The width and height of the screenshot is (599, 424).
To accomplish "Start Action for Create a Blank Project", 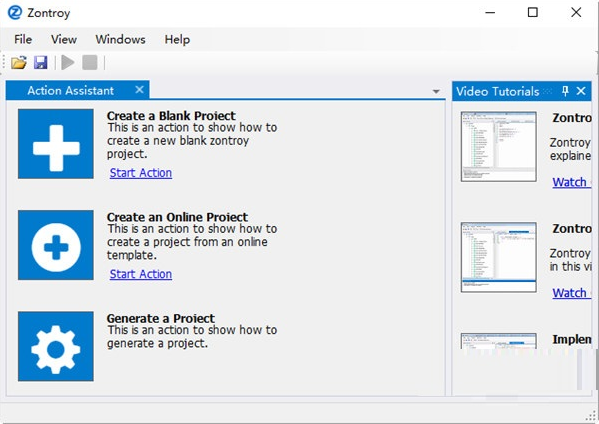I will pos(141,173).
